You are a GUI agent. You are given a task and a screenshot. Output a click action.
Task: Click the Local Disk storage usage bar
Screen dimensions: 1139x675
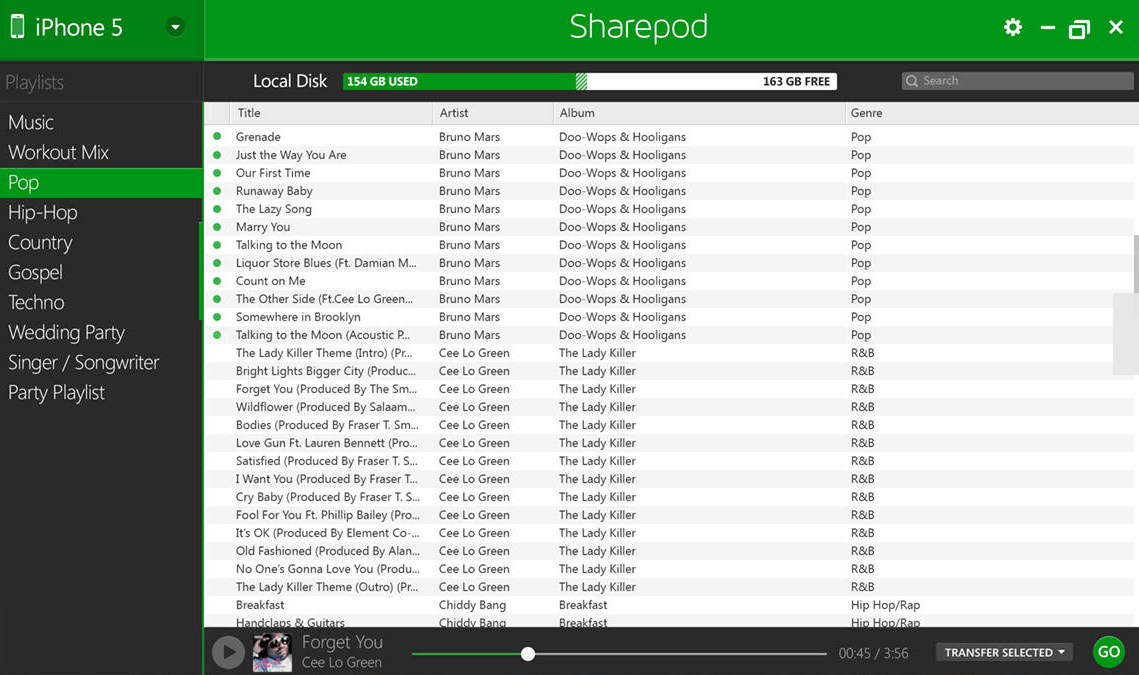[590, 81]
